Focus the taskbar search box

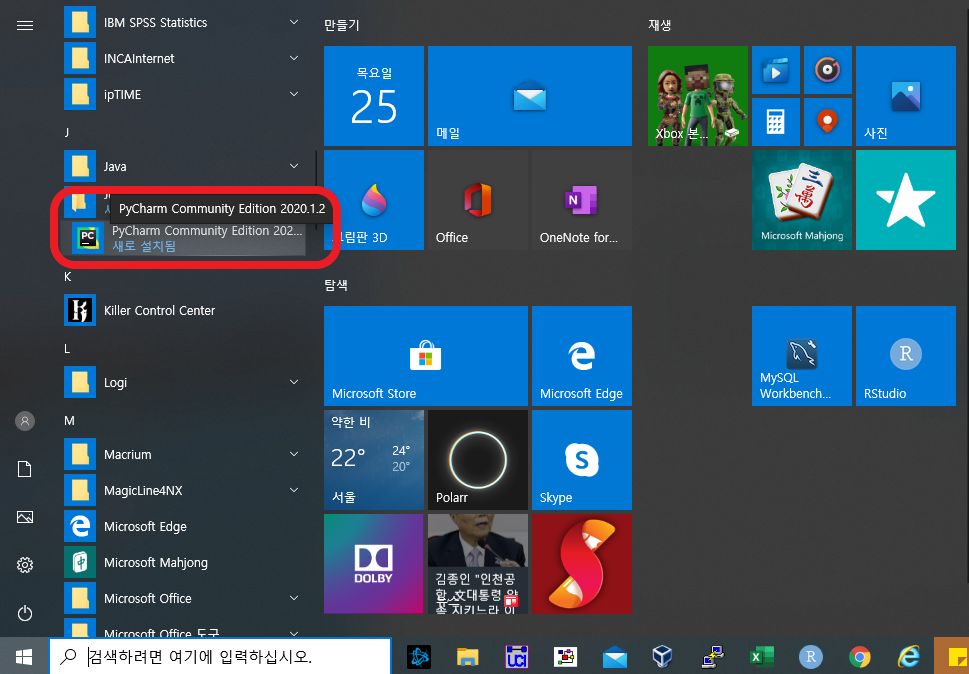click(x=220, y=656)
